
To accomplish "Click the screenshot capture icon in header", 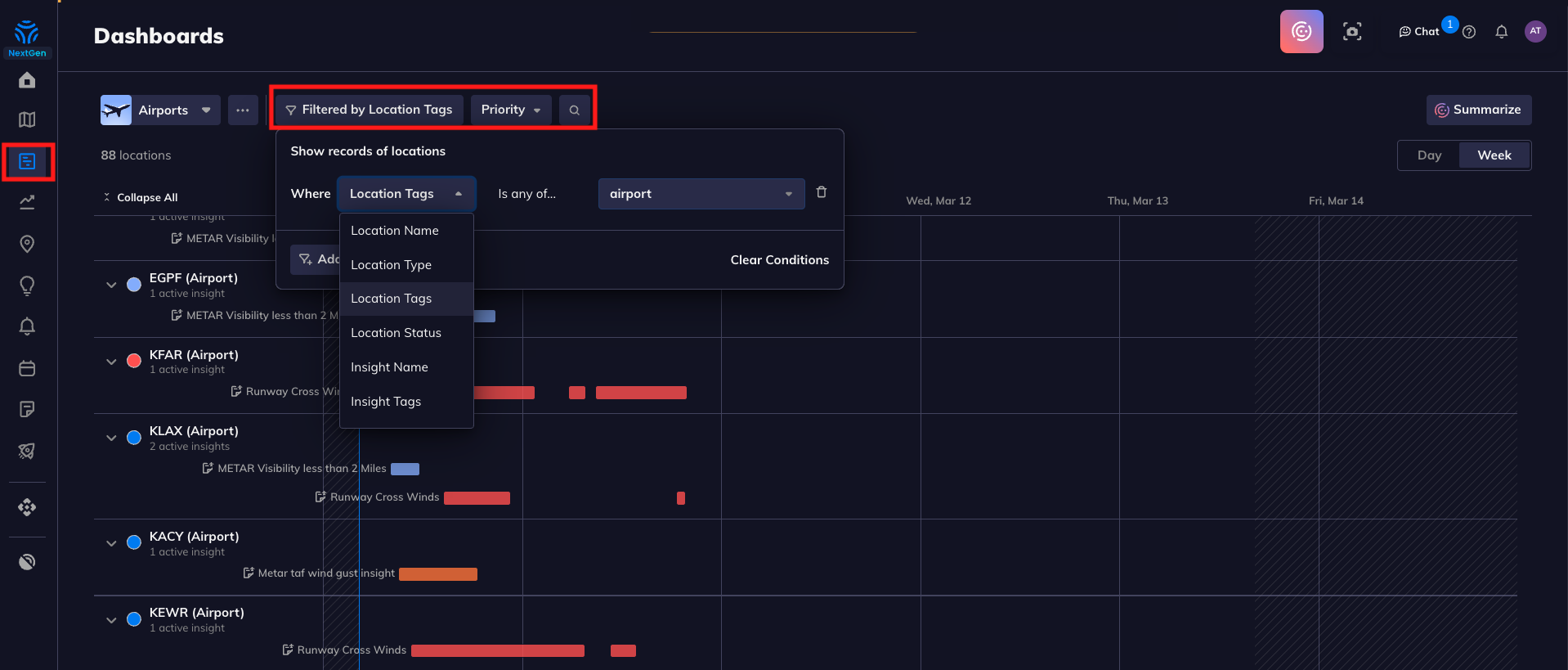I will (x=1352, y=32).
